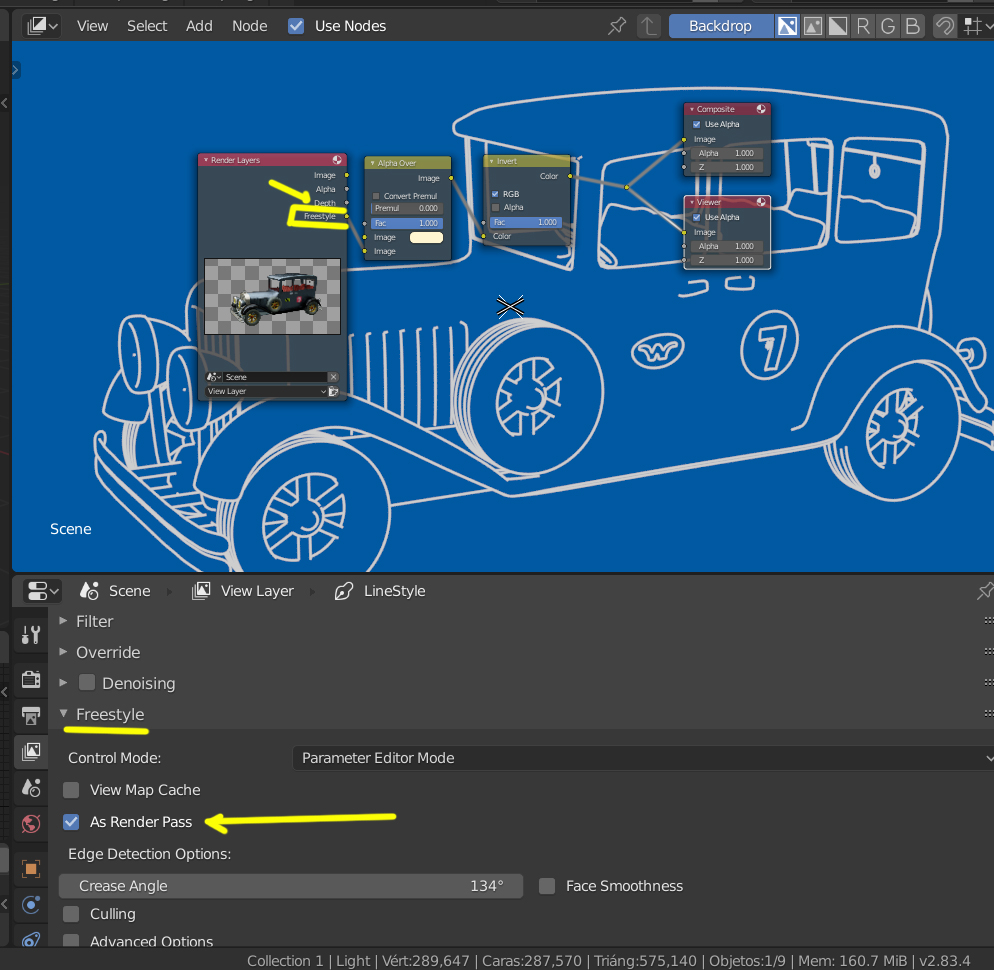Toggle the Backdrop button
This screenshot has height=970, width=994.
[720, 26]
